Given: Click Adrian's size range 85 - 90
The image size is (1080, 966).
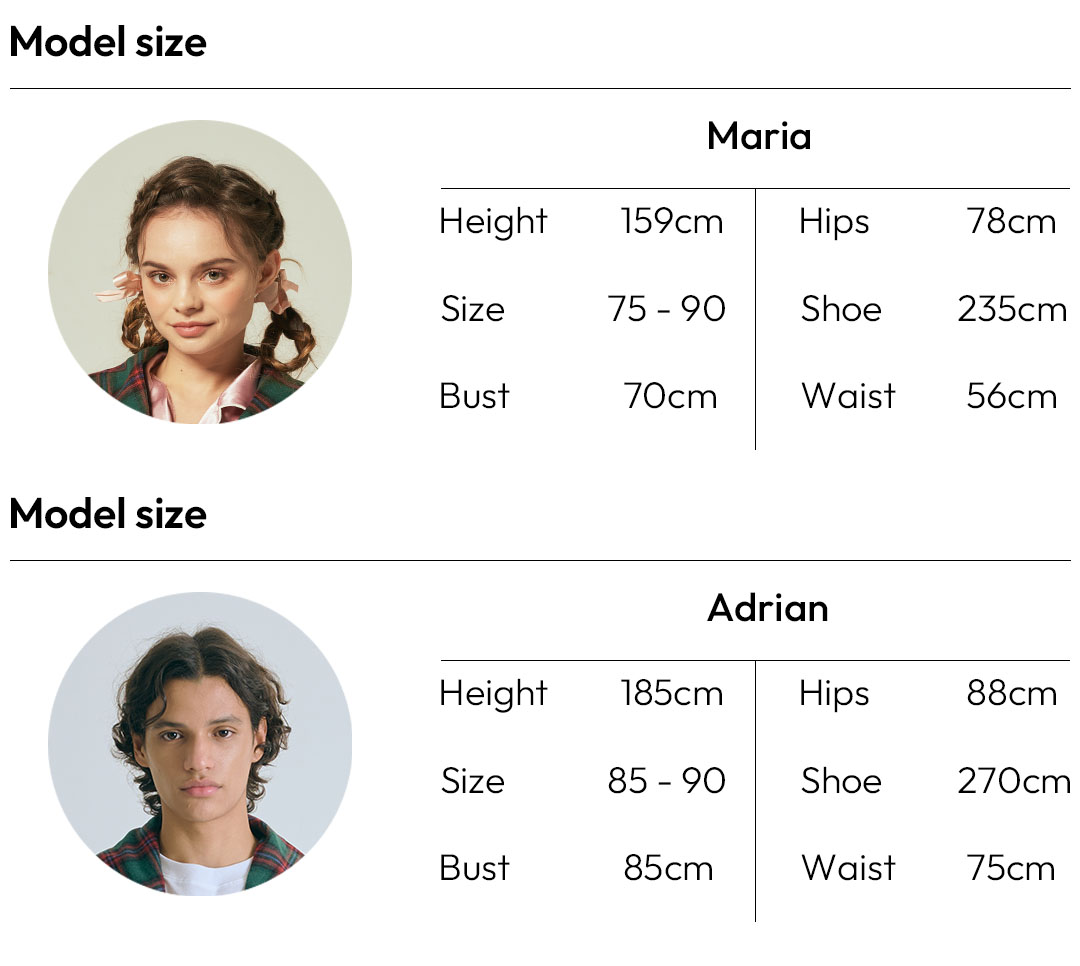Looking at the screenshot, I should point(666,781).
